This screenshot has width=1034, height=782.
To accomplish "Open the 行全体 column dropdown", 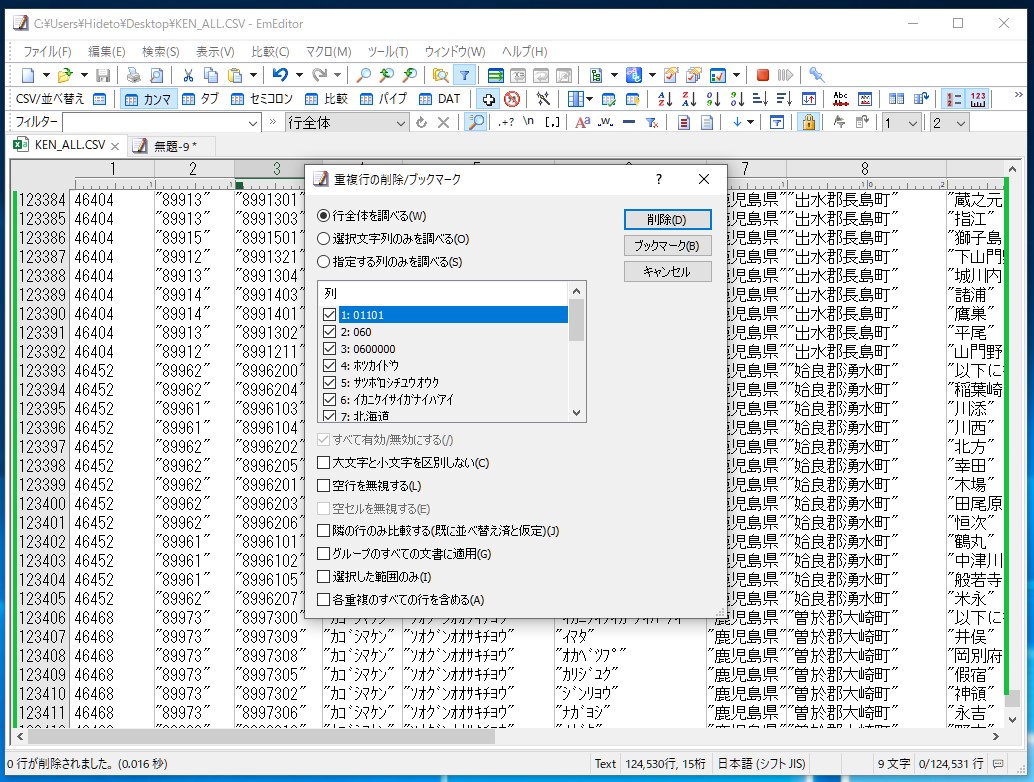I will tap(400, 123).
